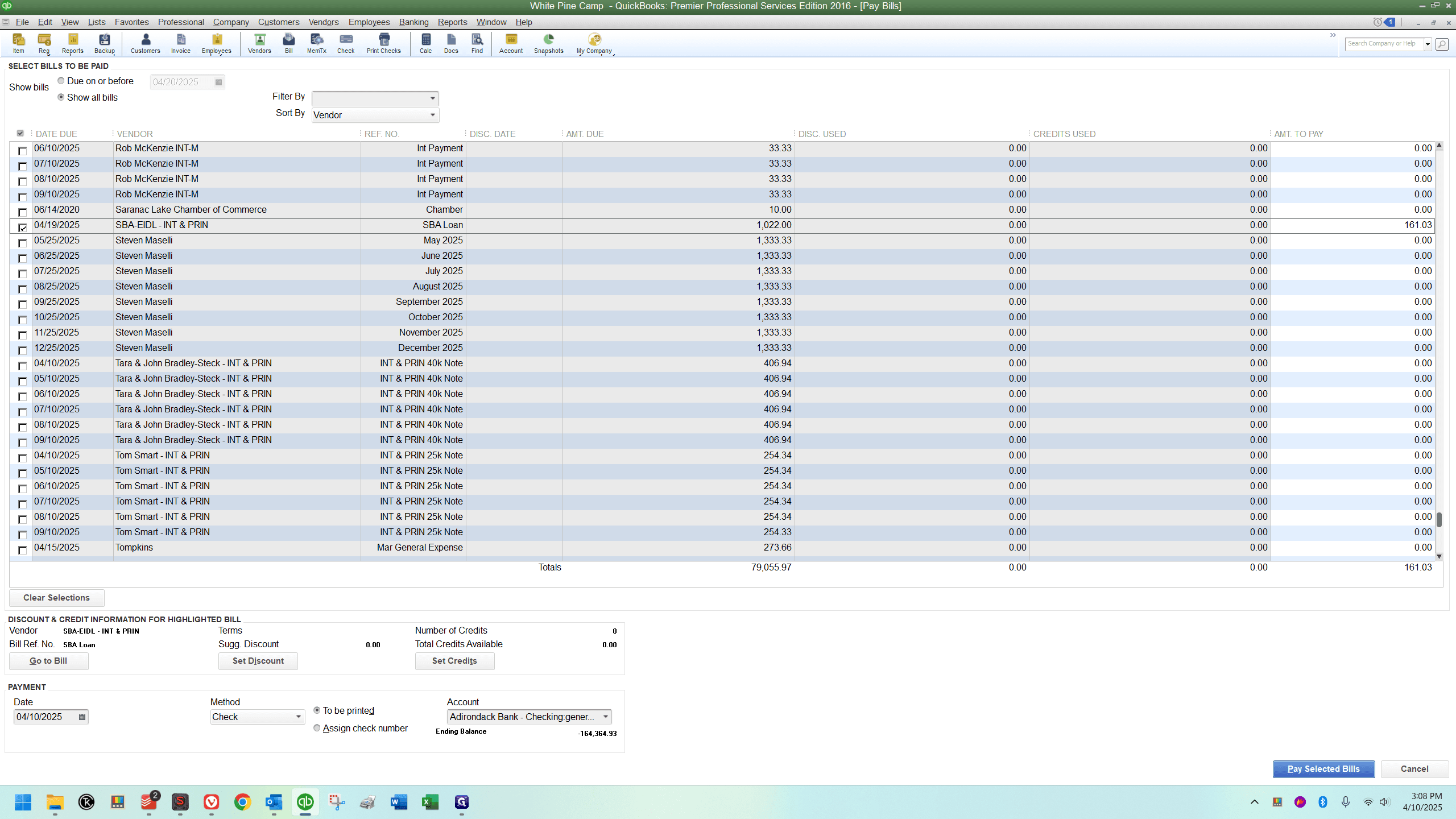Open the Reports menu
Viewport: 1456px width, 819px height.
tap(452, 22)
